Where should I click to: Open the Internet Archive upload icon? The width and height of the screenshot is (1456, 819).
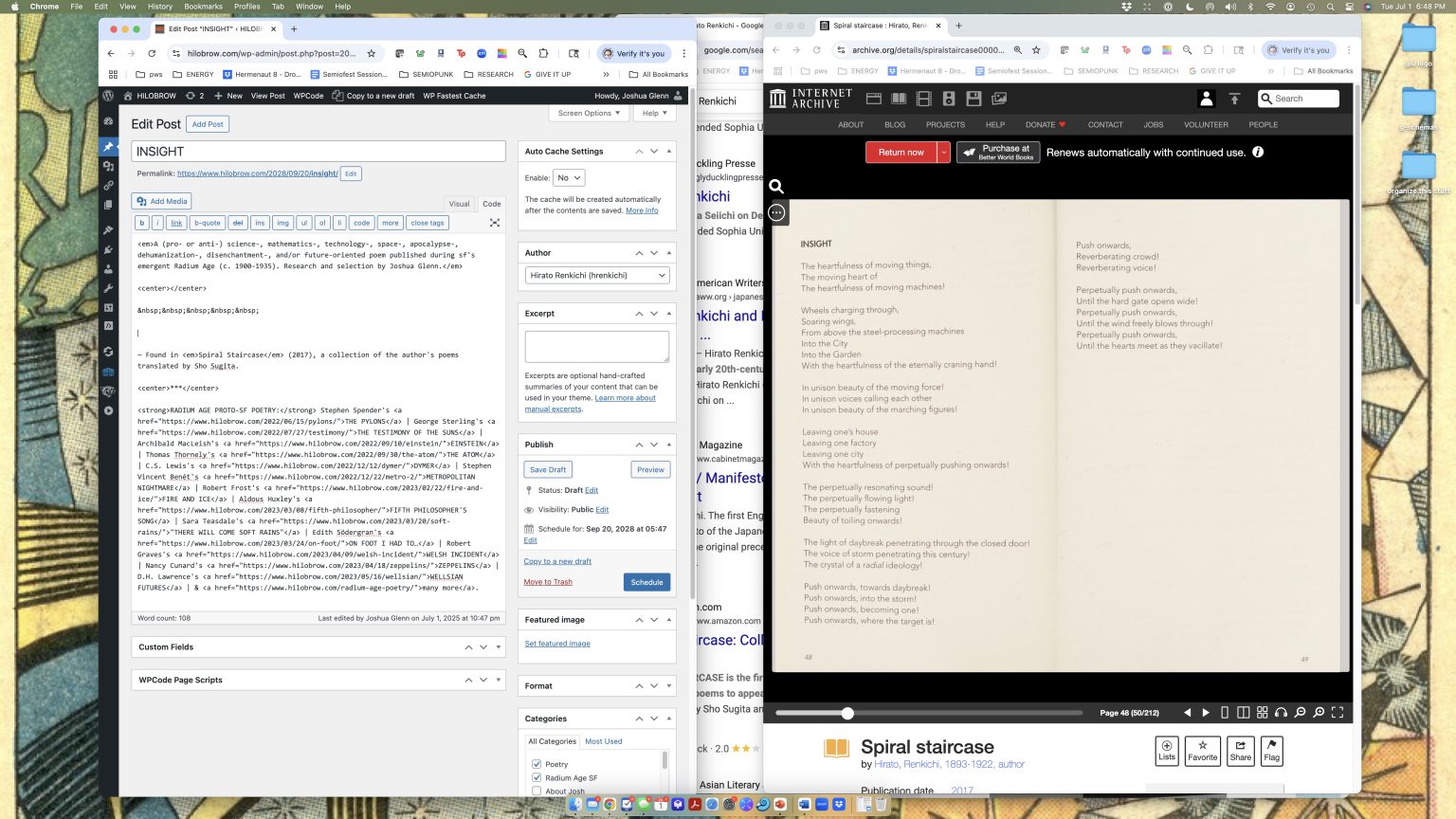[x=1234, y=99]
